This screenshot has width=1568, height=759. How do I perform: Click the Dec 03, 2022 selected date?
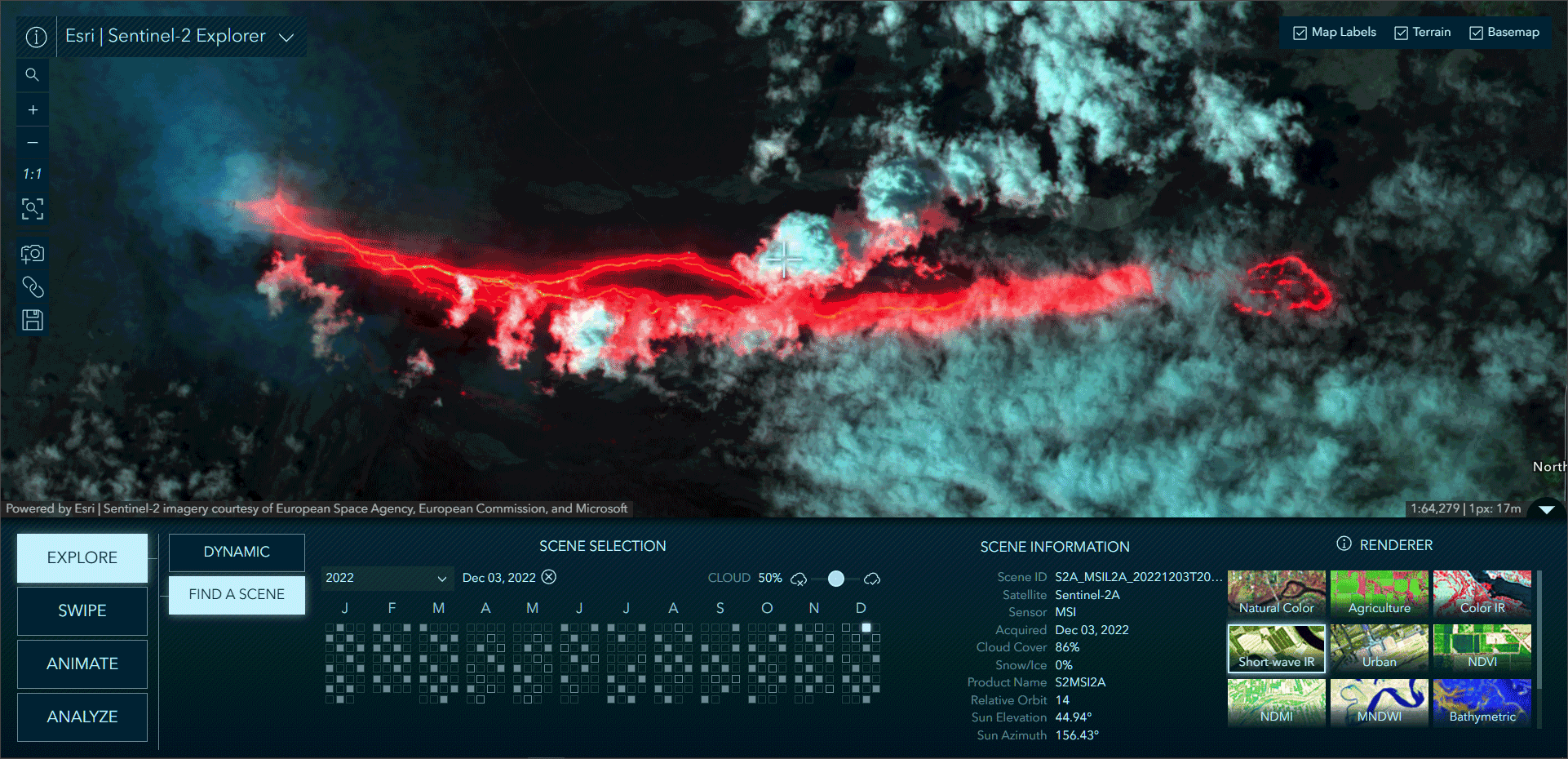[499, 578]
